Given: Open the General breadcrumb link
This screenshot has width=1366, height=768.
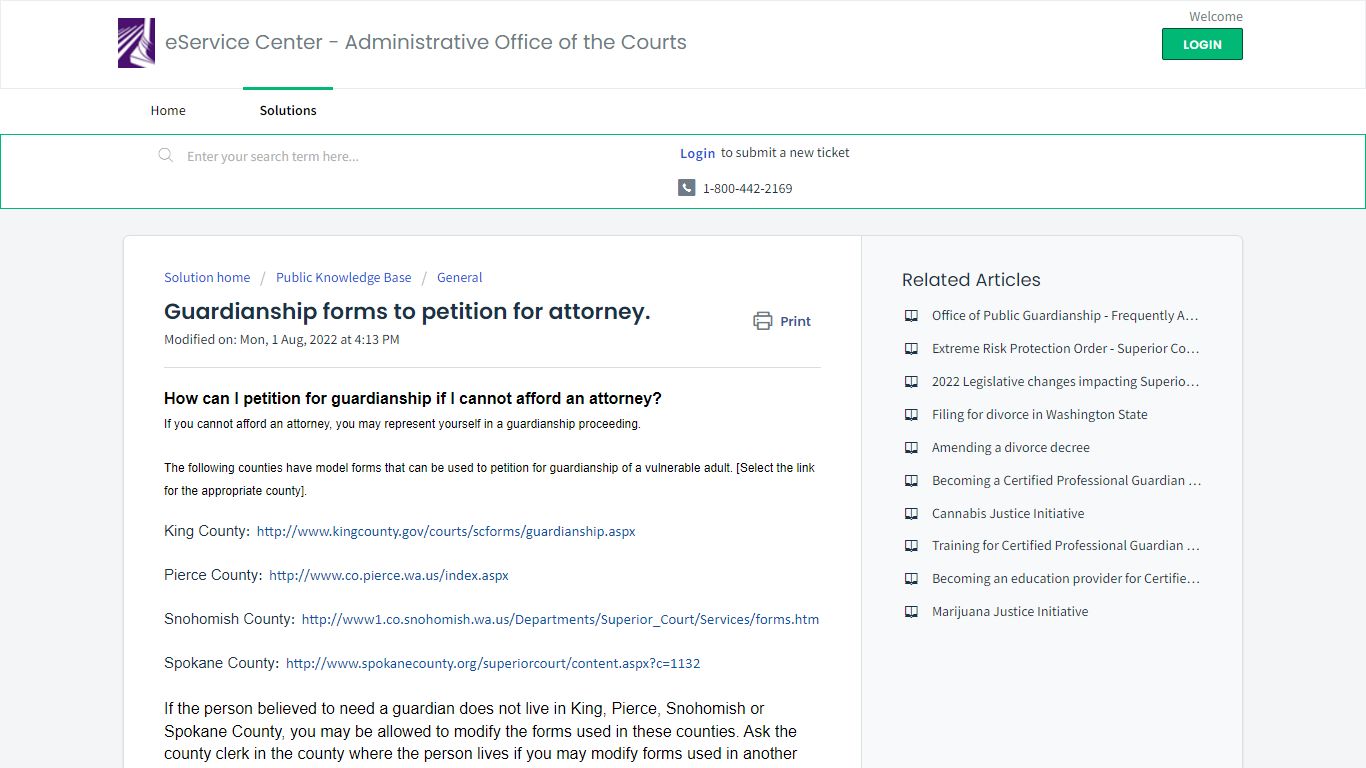Looking at the screenshot, I should coord(459,277).
